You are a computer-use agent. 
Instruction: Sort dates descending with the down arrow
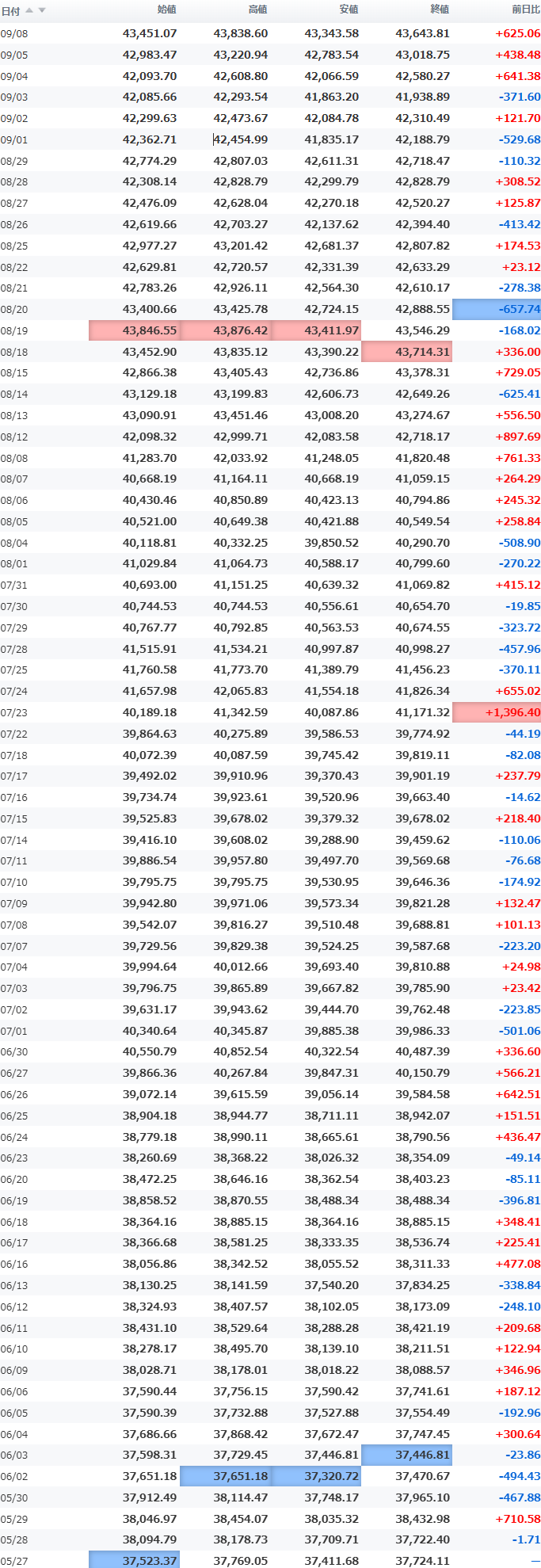(42, 10)
